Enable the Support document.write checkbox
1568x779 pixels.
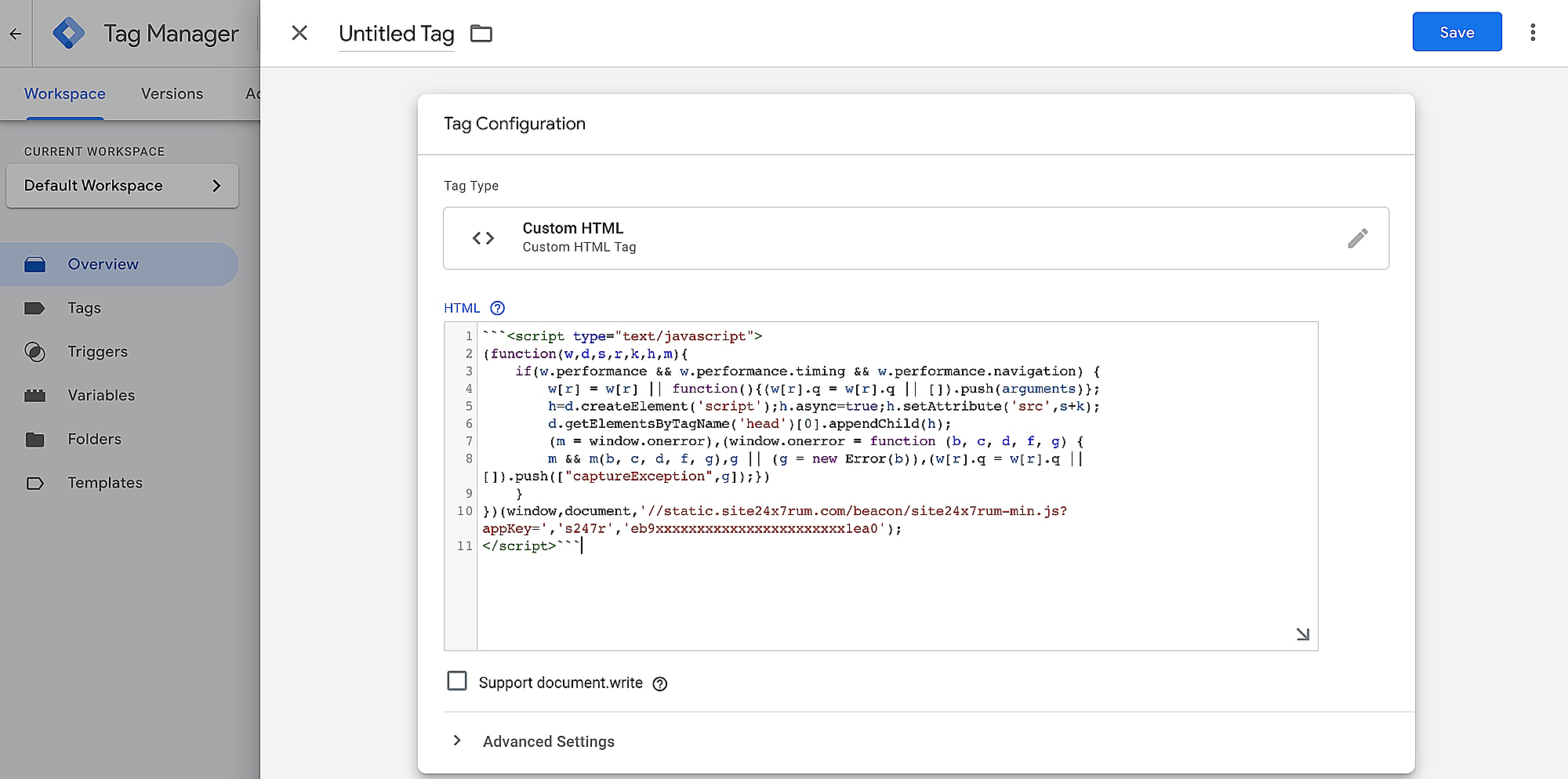(456, 680)
